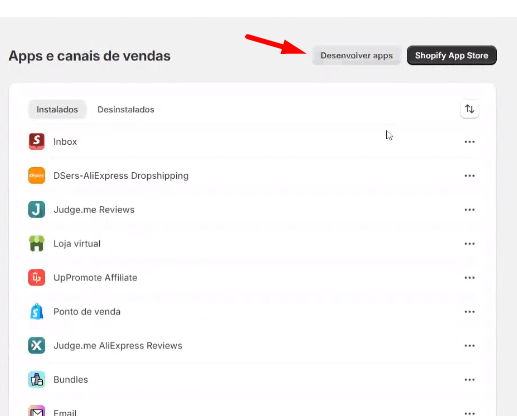517x416 pixels.
Task: Click the Bundles app icon
Action: pyautogui.click(x=37, y=380)
